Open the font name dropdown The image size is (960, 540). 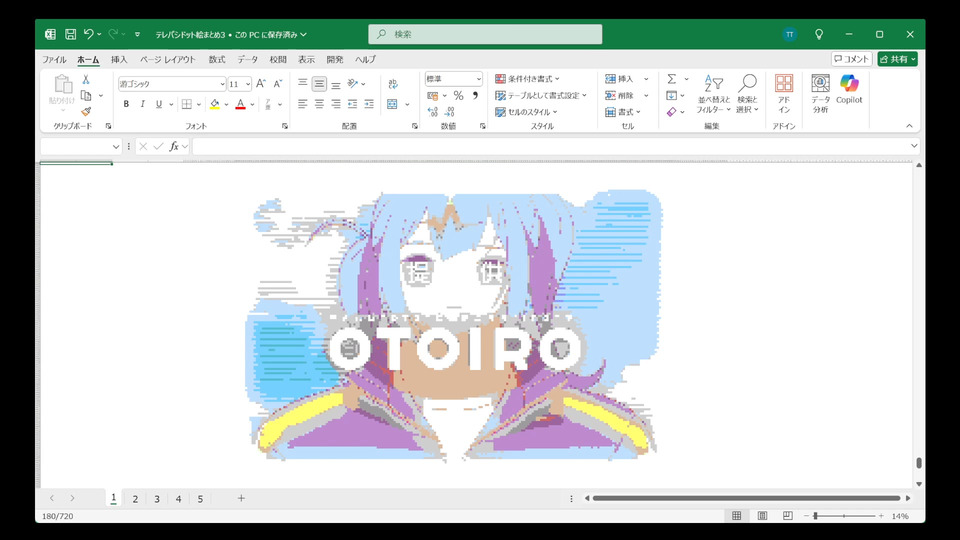pos(222,84)
